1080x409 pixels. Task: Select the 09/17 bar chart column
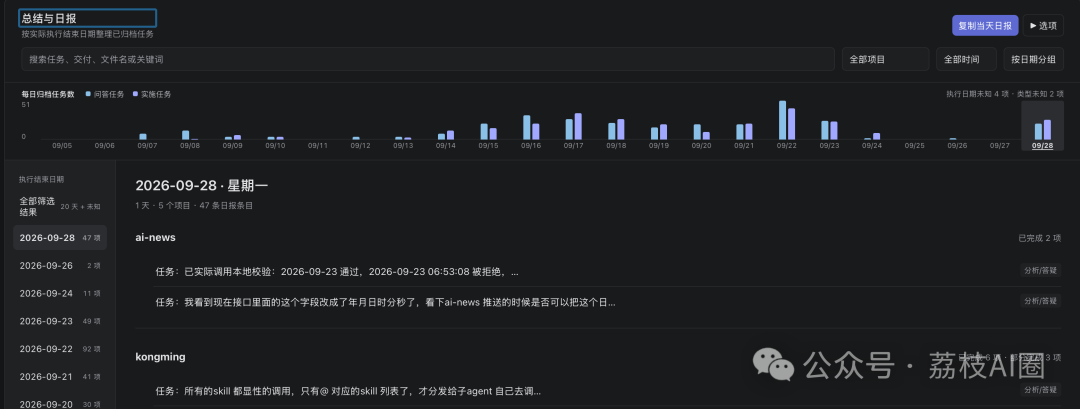(574, 126)
